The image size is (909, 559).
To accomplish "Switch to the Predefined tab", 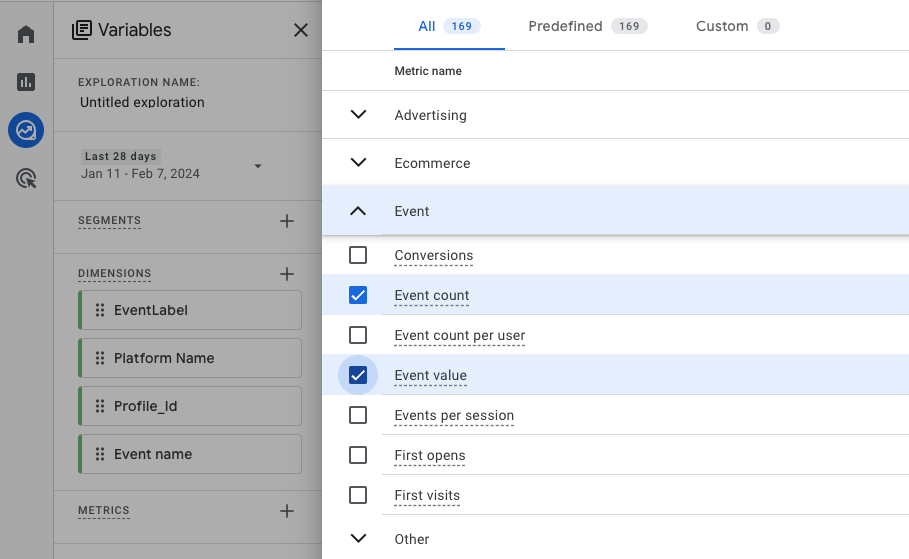I will (588, 26).
